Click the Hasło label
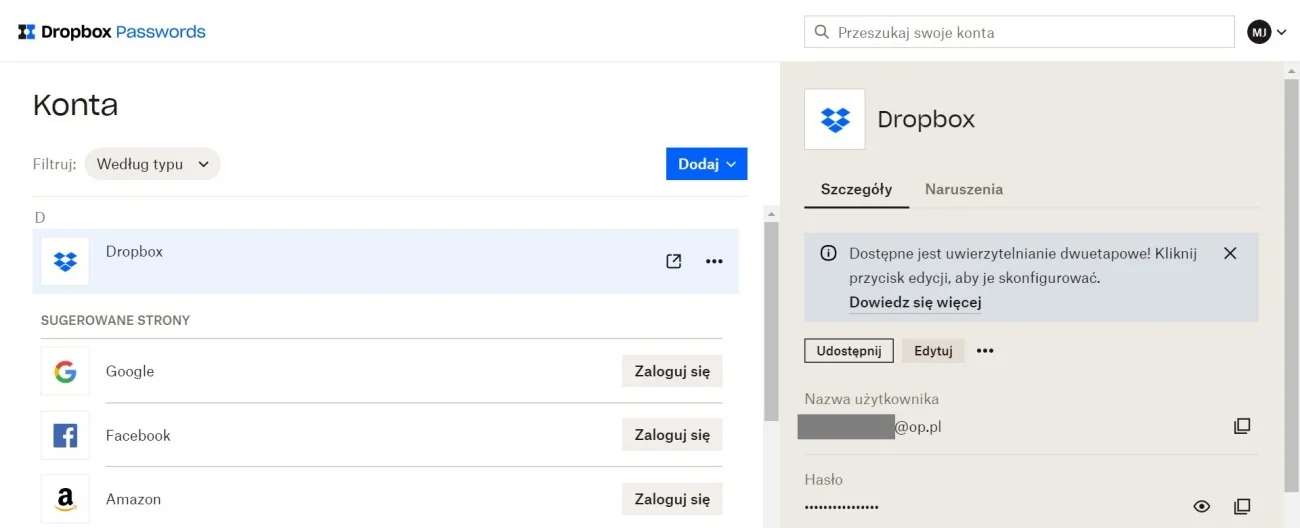Viewport: 1300px width, 528px height. (x=824, y=479)
